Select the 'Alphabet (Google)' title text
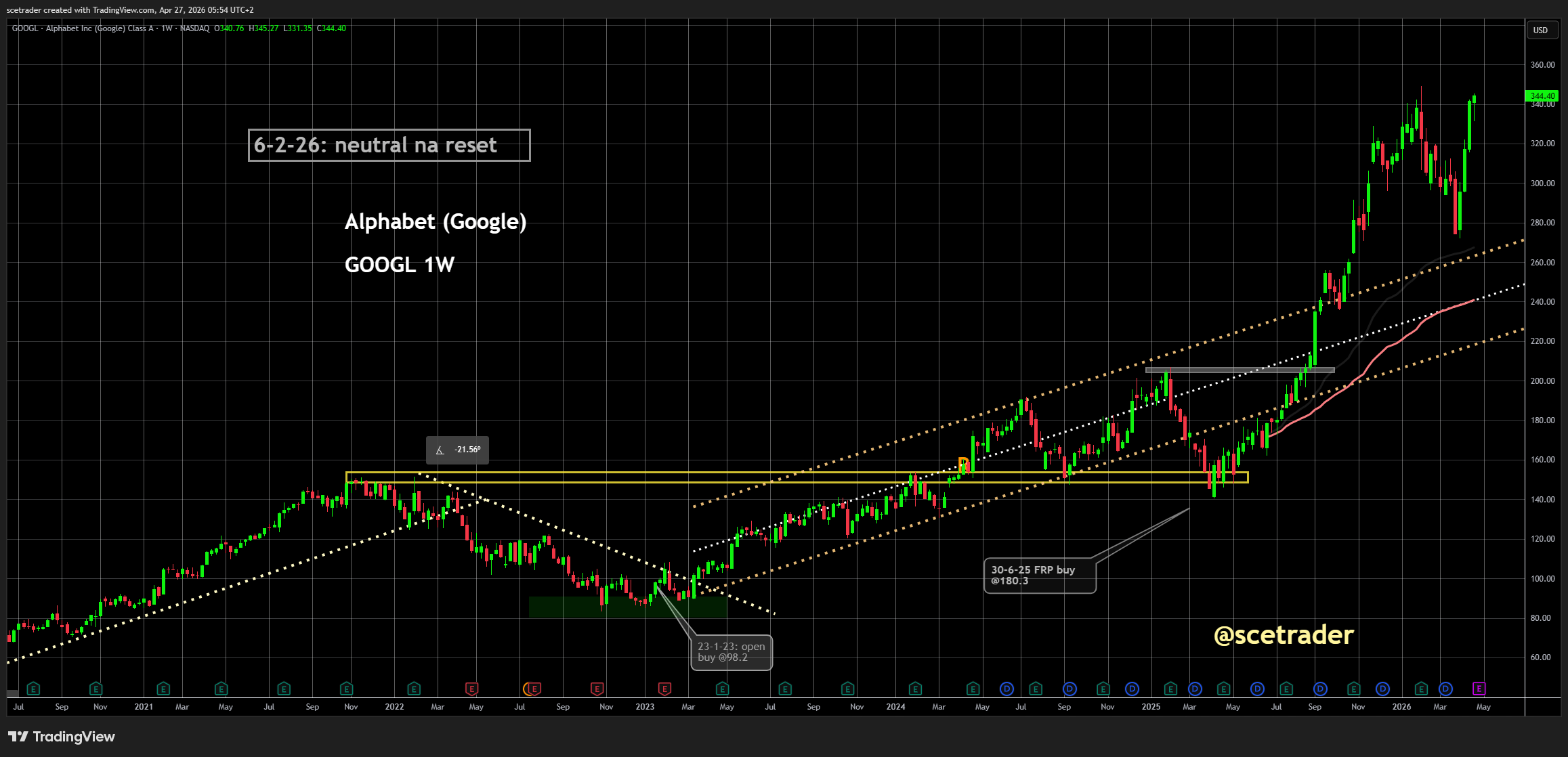 [436, 221]
